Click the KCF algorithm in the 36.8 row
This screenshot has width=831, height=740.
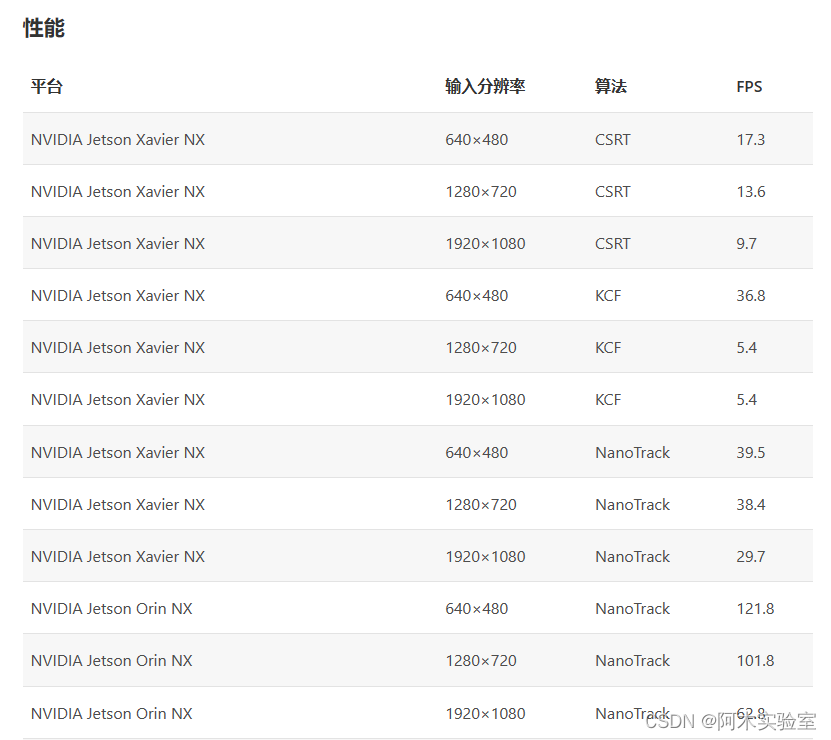click(607, 296)
